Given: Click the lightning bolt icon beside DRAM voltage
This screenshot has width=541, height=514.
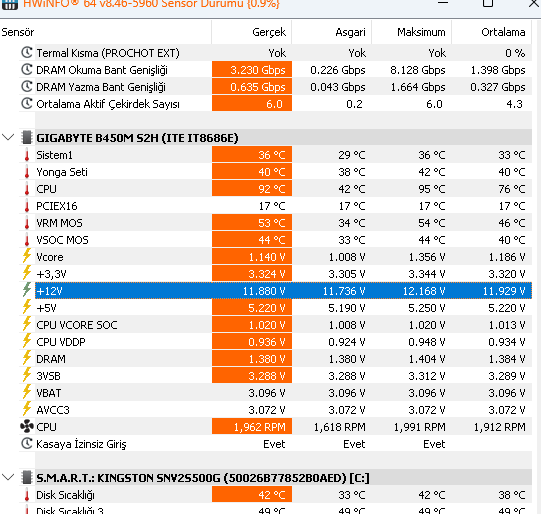Looking at the screenshot, I should (27, 358).
